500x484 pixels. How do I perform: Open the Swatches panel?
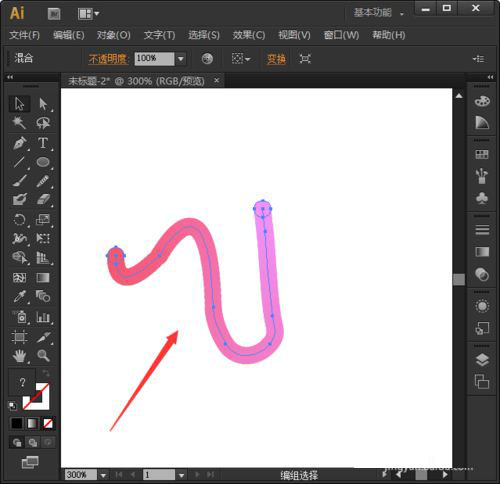(482, 154)
